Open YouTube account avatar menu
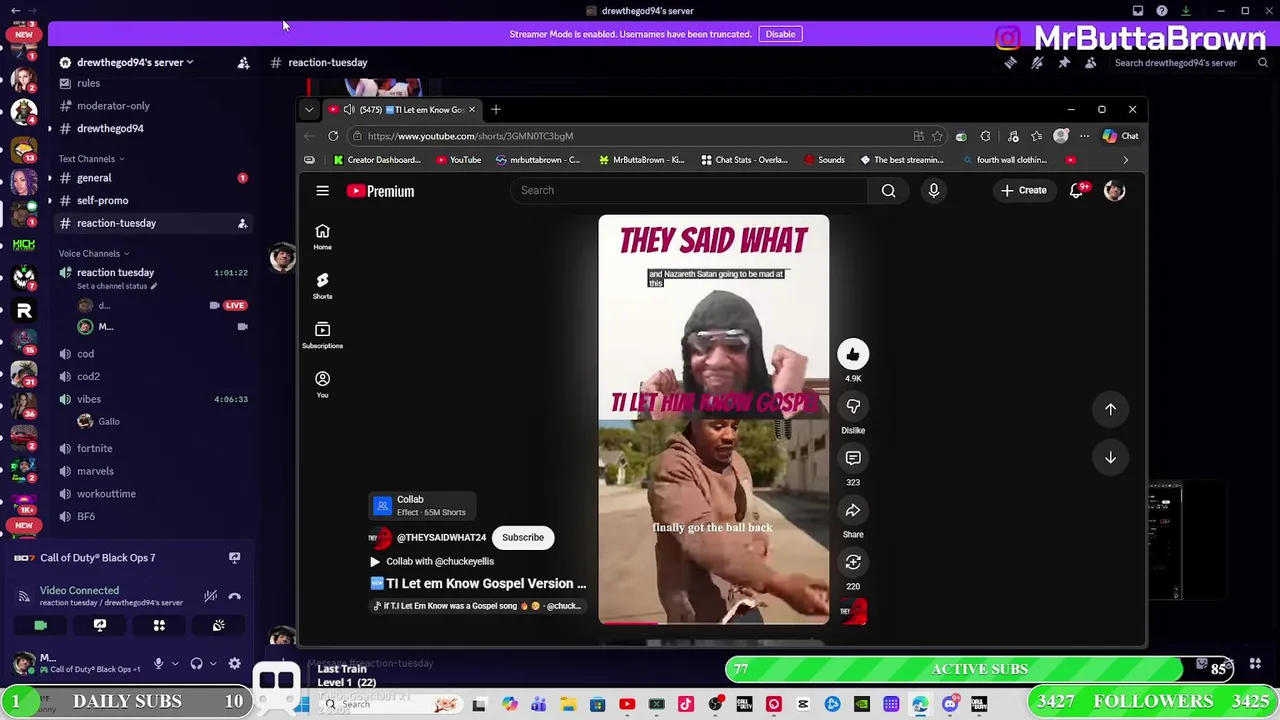 1114,190
